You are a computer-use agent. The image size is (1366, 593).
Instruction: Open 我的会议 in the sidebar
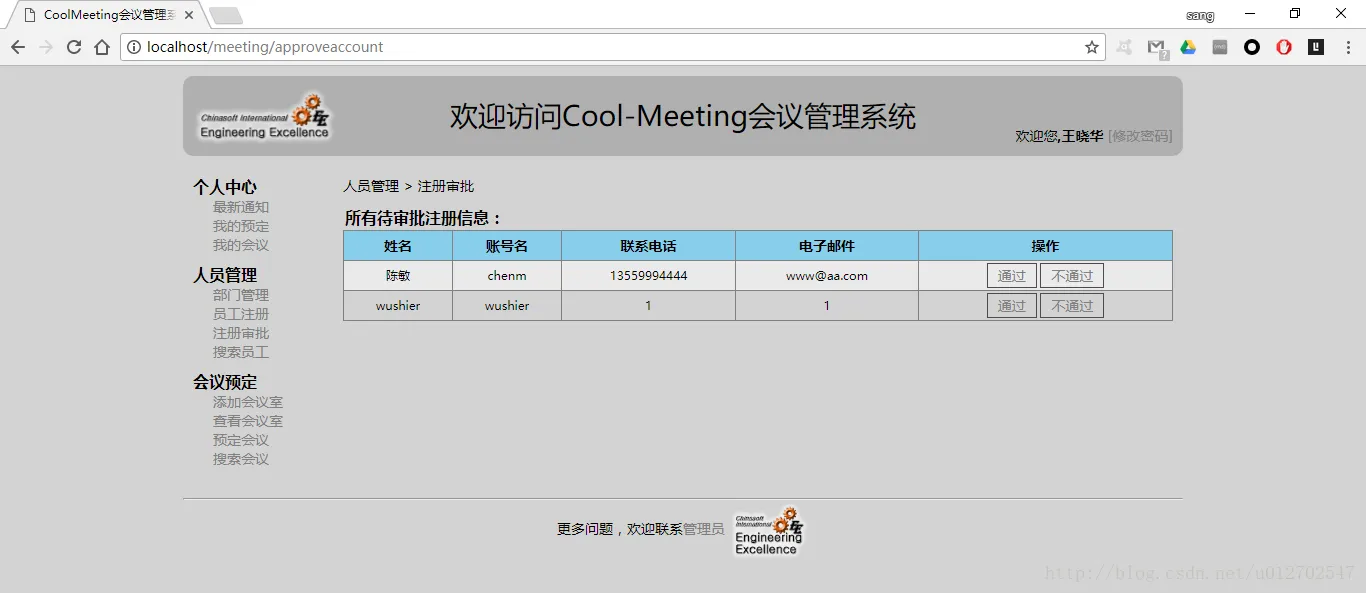click(x=241, y=245)
